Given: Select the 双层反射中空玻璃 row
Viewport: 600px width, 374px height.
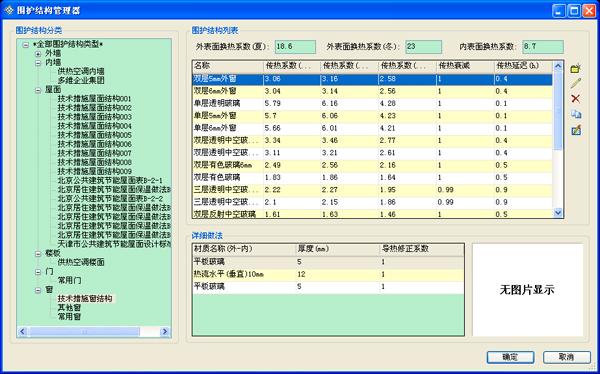Looking at the screenshot, I should click(x=372, y=214).
